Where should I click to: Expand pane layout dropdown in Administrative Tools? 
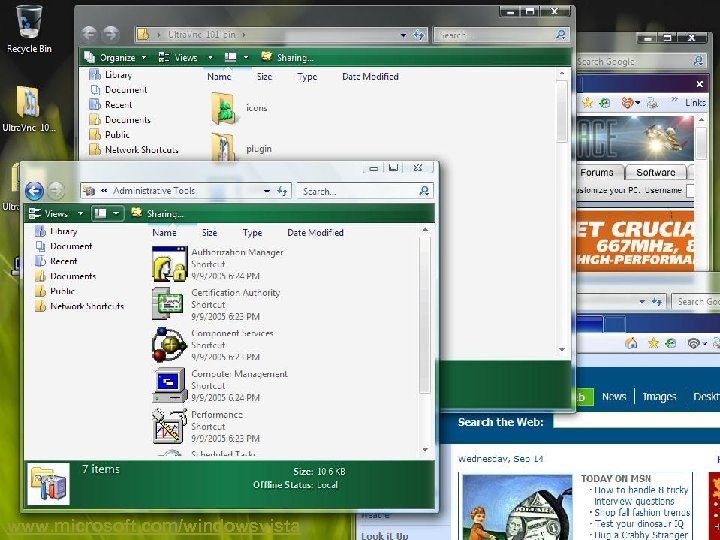click(117, 214)
